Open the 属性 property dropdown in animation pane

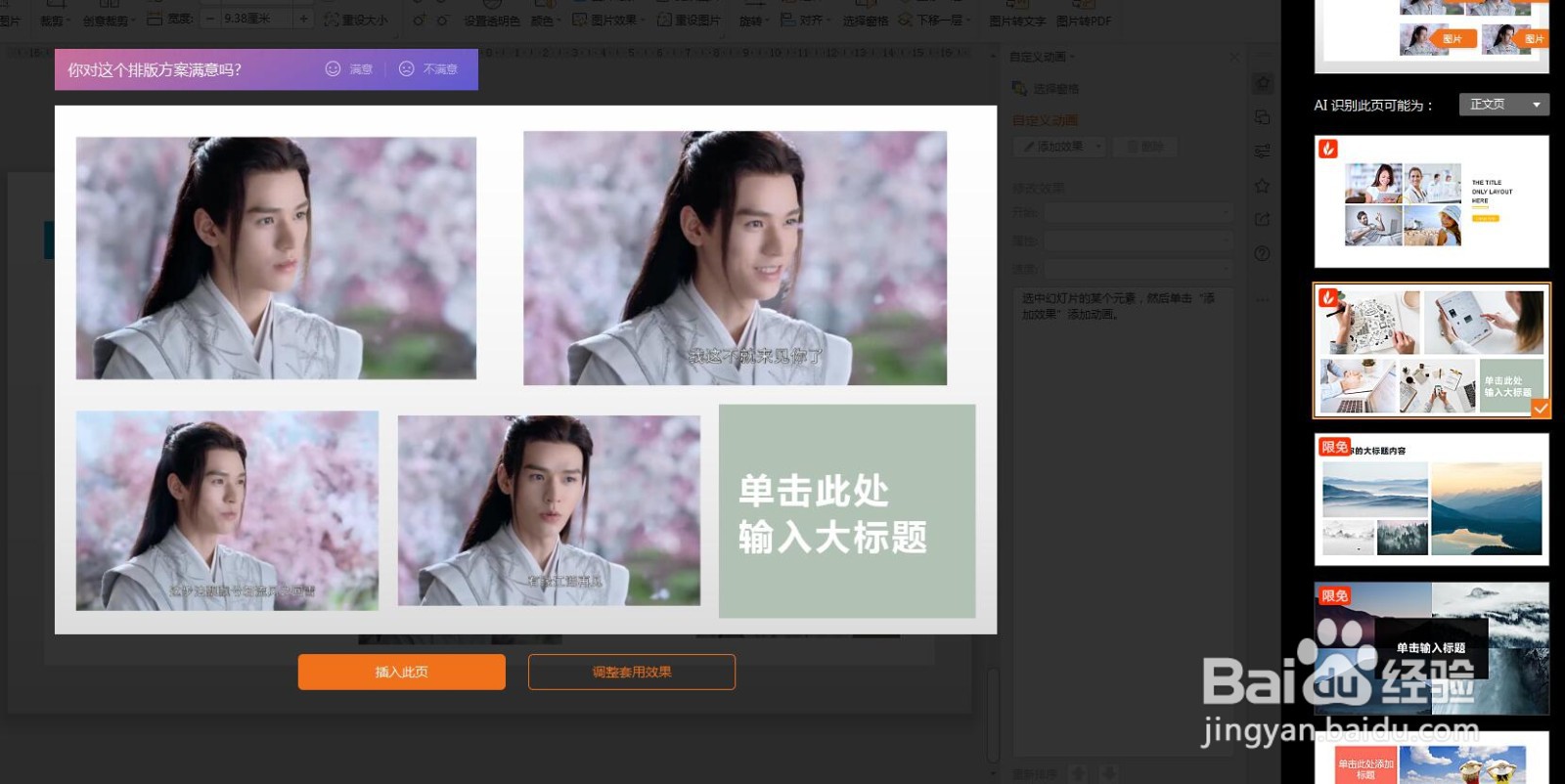click(1140, 240)
